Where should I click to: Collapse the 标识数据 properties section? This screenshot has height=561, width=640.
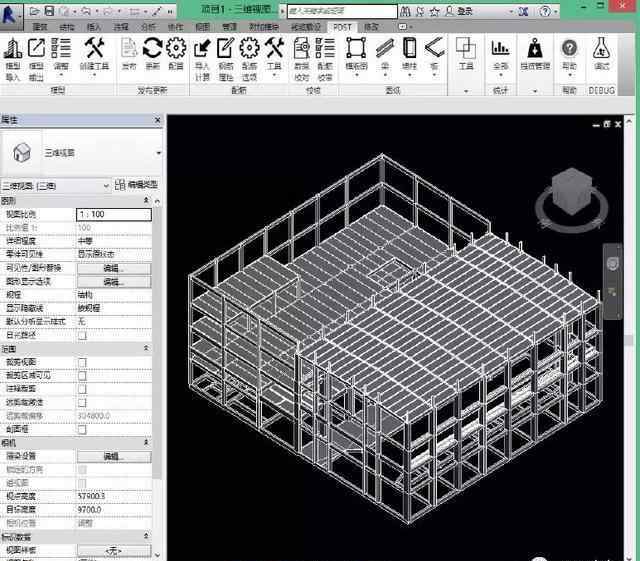coord(146,535)
